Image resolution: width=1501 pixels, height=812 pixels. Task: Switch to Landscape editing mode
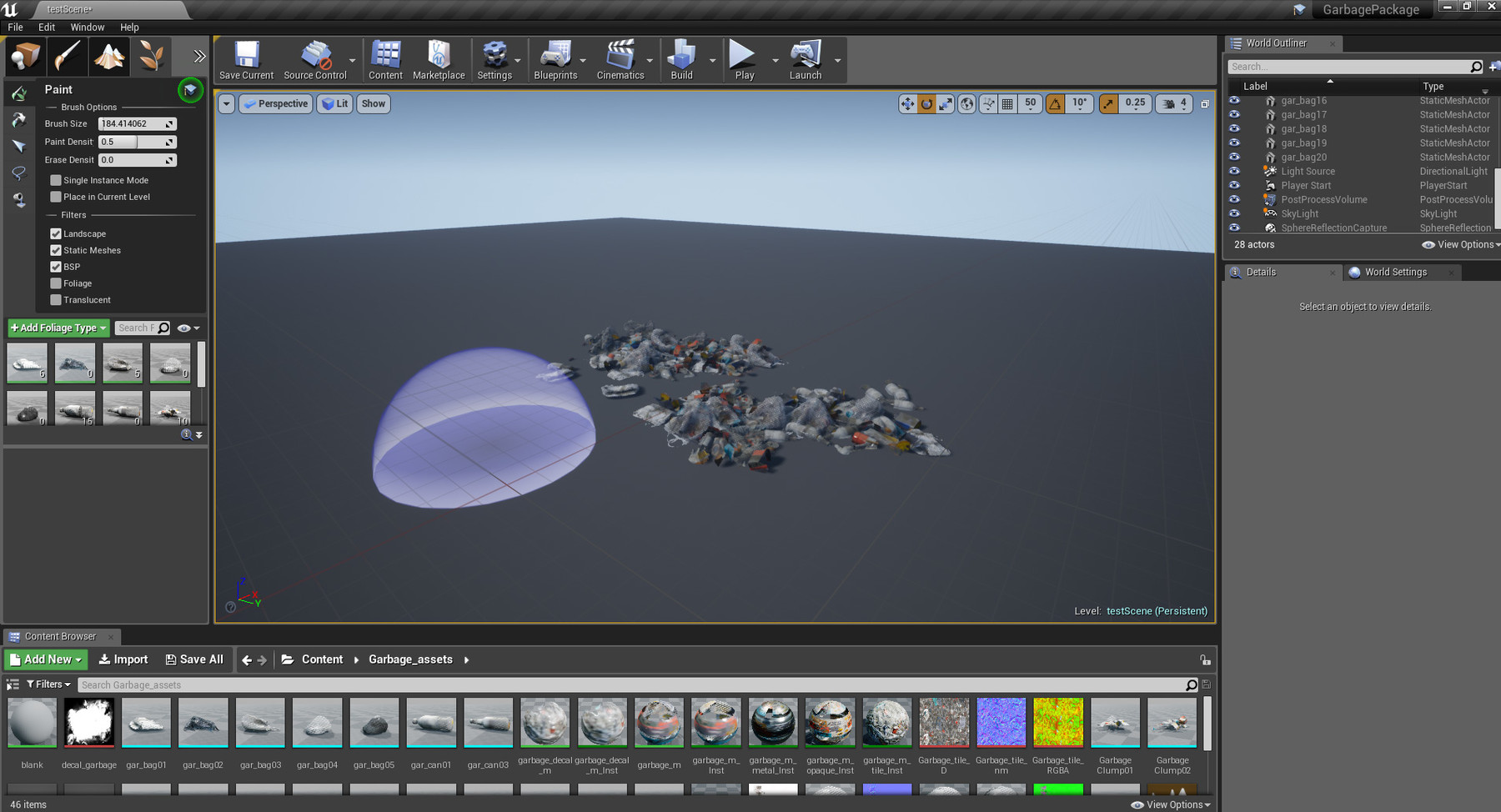pos(109,56)
